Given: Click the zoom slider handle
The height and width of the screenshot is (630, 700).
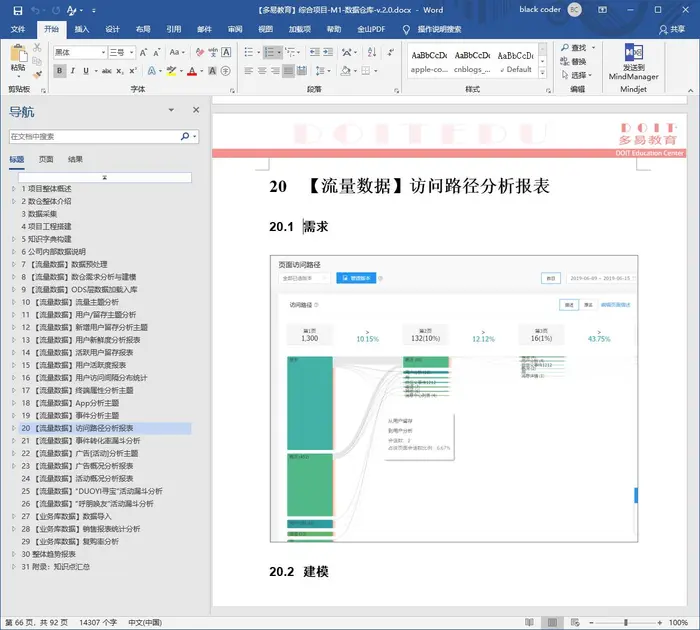Looking at the screenshot, I should pyautogui.click(x=625, y=622).
